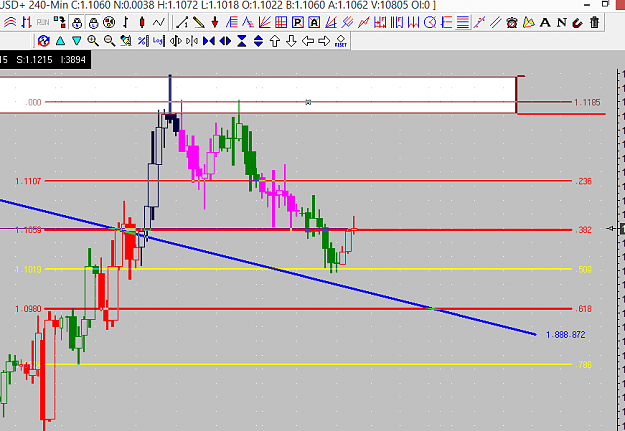Image resolution: width=625 pixels, height=431 pixels.
Task: Click the blue and red up-down arrows icon
Action: [27, 22]
